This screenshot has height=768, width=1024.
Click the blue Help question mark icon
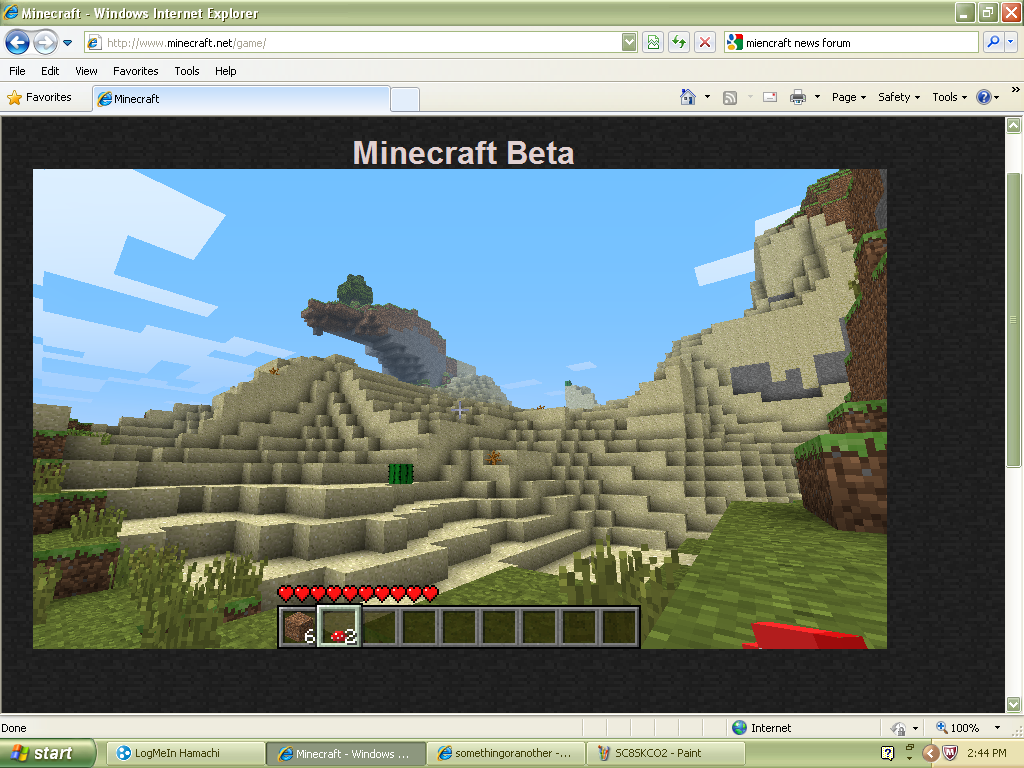(x=984, y=97)
